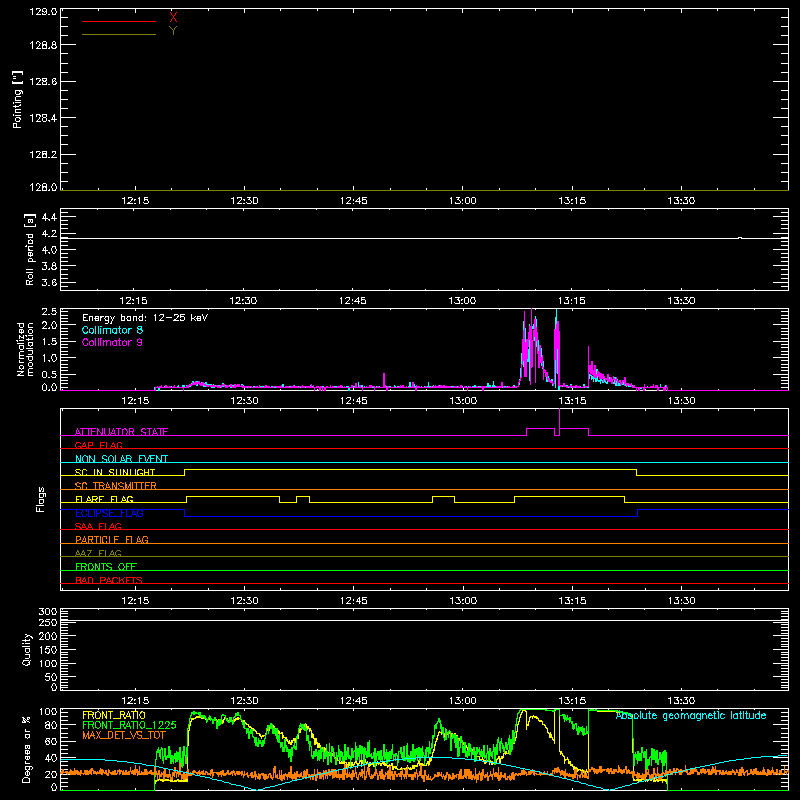Click the 129.0 tick on Pointing axis

pyautogui.click(x=43, y=12)
